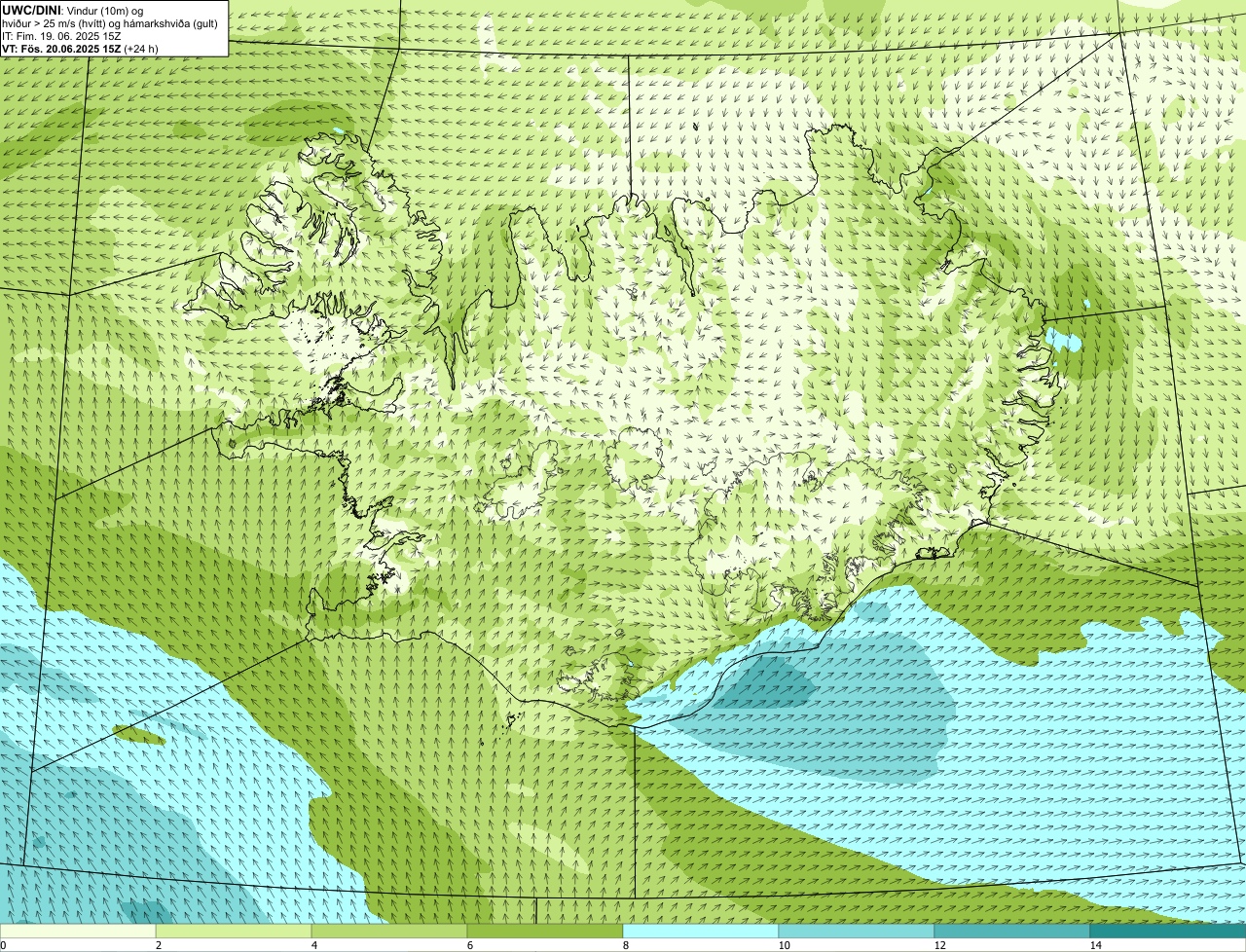Select the line "hviður > 25 m/s (hvítt) og hámarkshviða (gult)"
This screenshot has width=1246, height=952.
tap(110, 22)
